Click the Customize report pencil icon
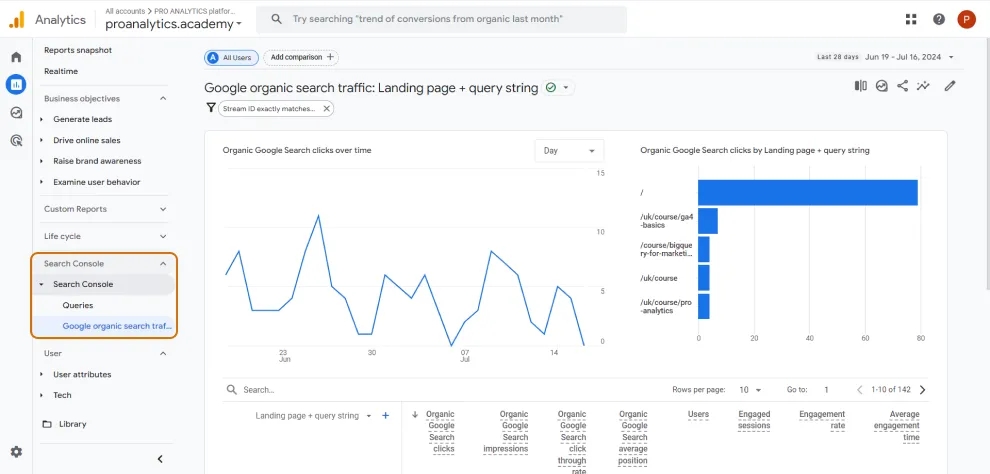This screenshot has height=474, width=990. [x=950, y=86]
